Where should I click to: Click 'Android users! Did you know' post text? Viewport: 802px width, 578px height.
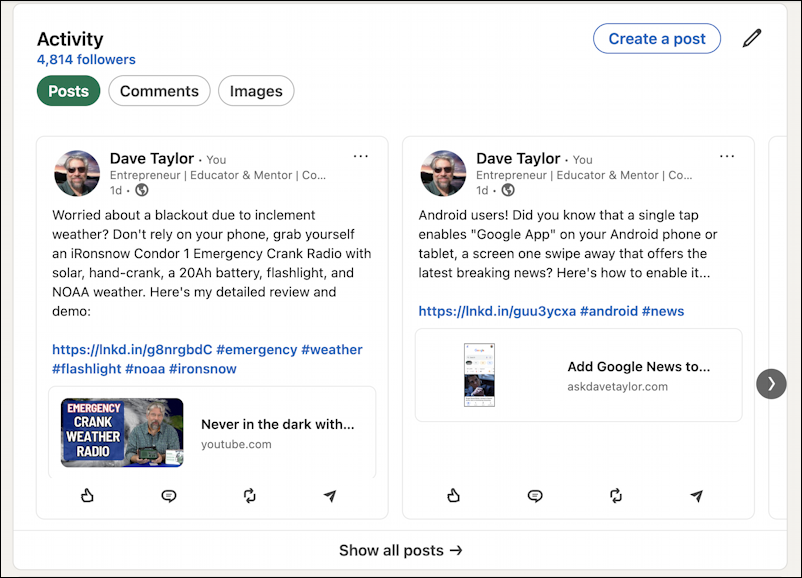coord(568,244)
